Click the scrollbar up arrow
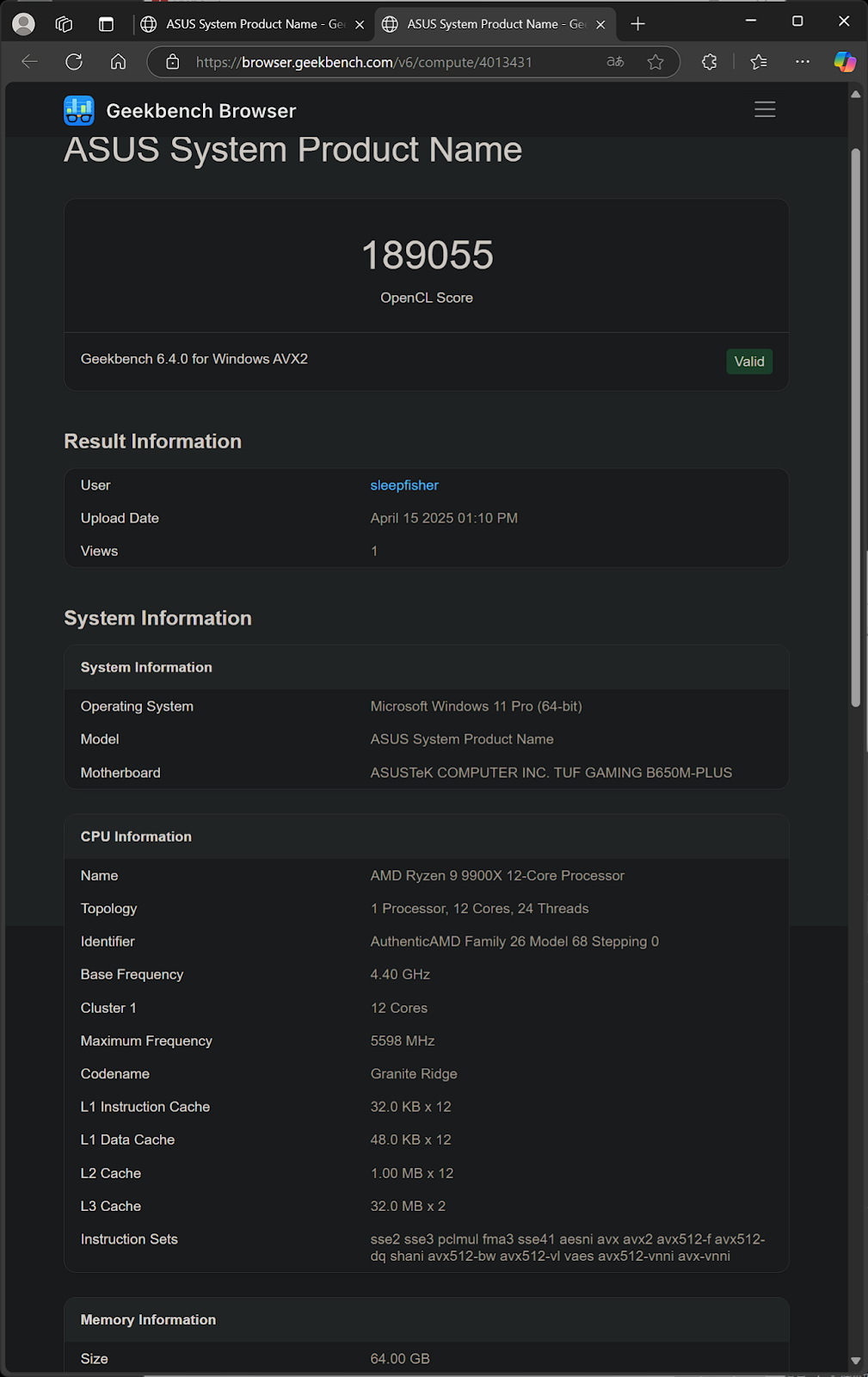The image size is (868, 1377). point(856,94)
